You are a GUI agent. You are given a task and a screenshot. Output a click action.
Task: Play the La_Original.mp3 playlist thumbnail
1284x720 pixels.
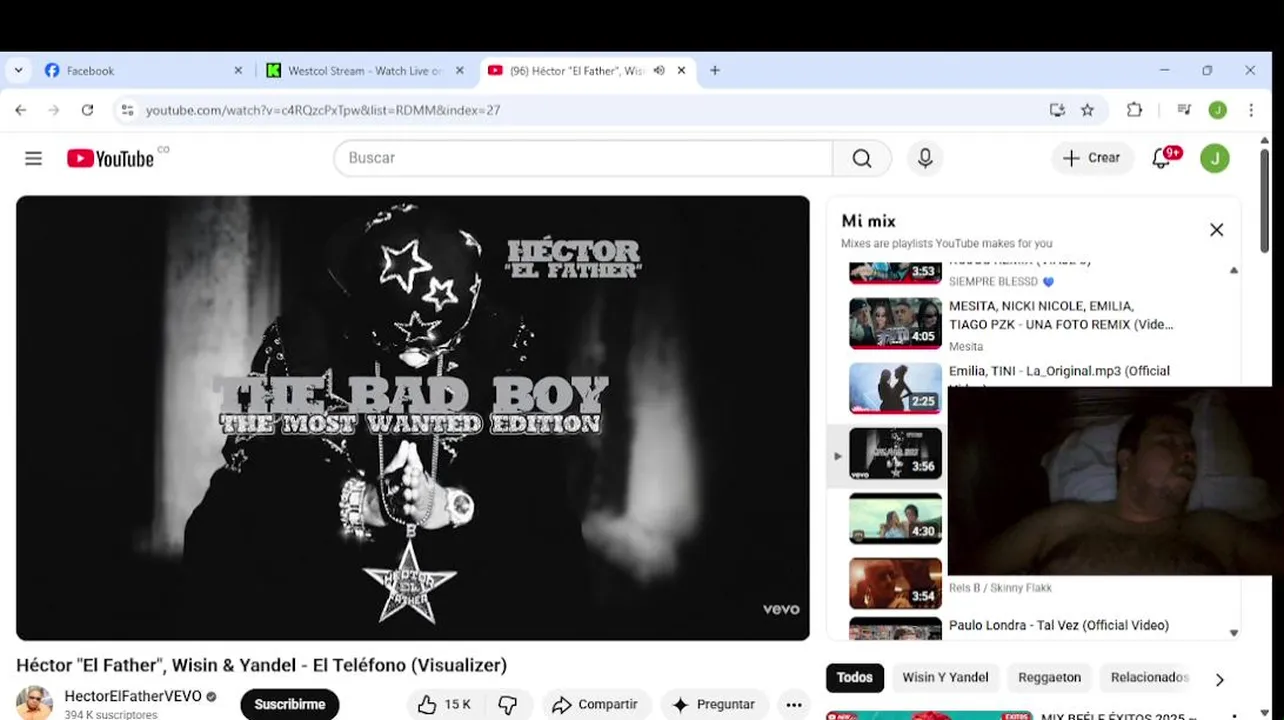[x=895, y=388]
